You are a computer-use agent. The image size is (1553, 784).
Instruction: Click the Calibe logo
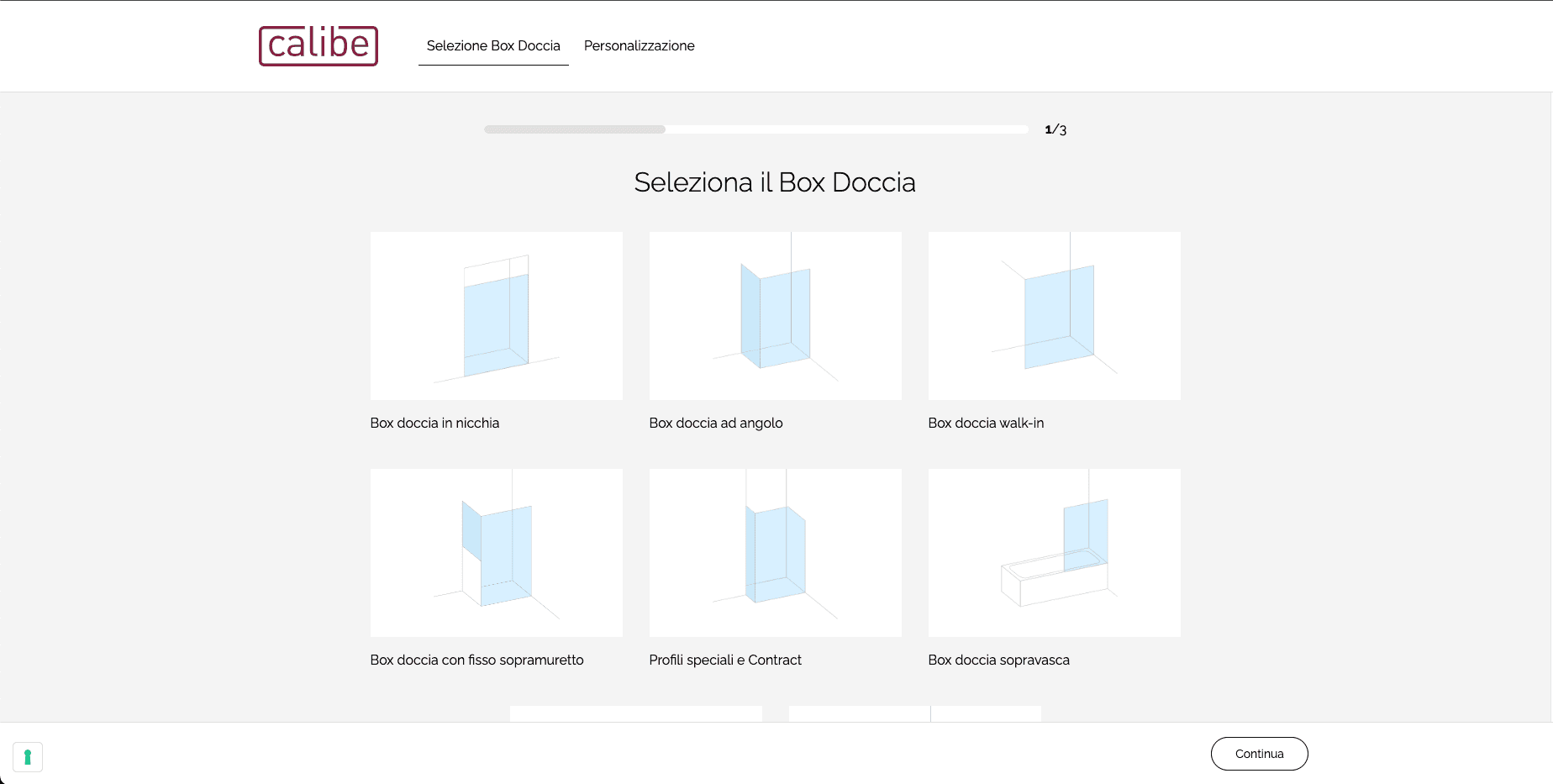coord(318,45)
